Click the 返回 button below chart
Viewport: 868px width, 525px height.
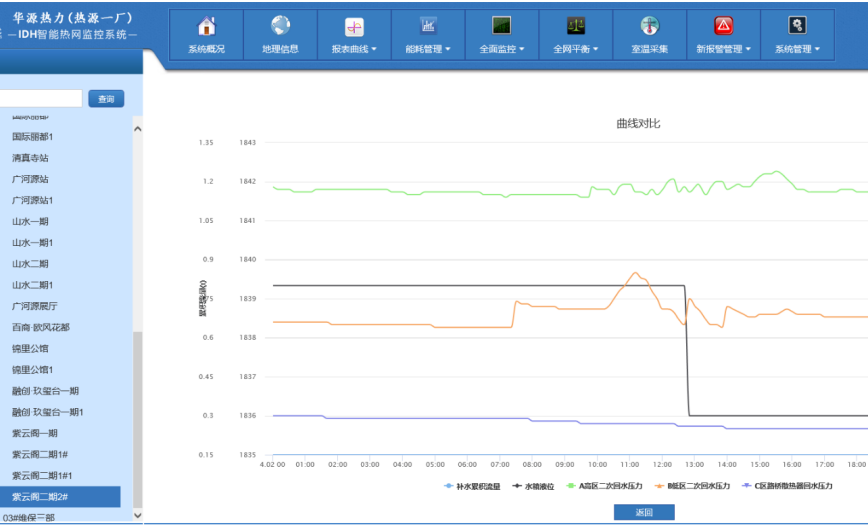coord(644,512)
